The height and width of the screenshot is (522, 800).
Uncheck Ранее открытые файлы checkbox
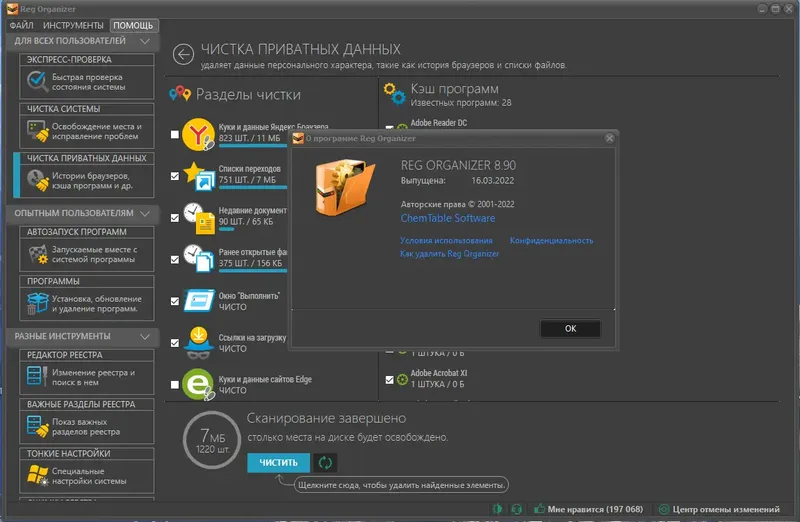174,260
